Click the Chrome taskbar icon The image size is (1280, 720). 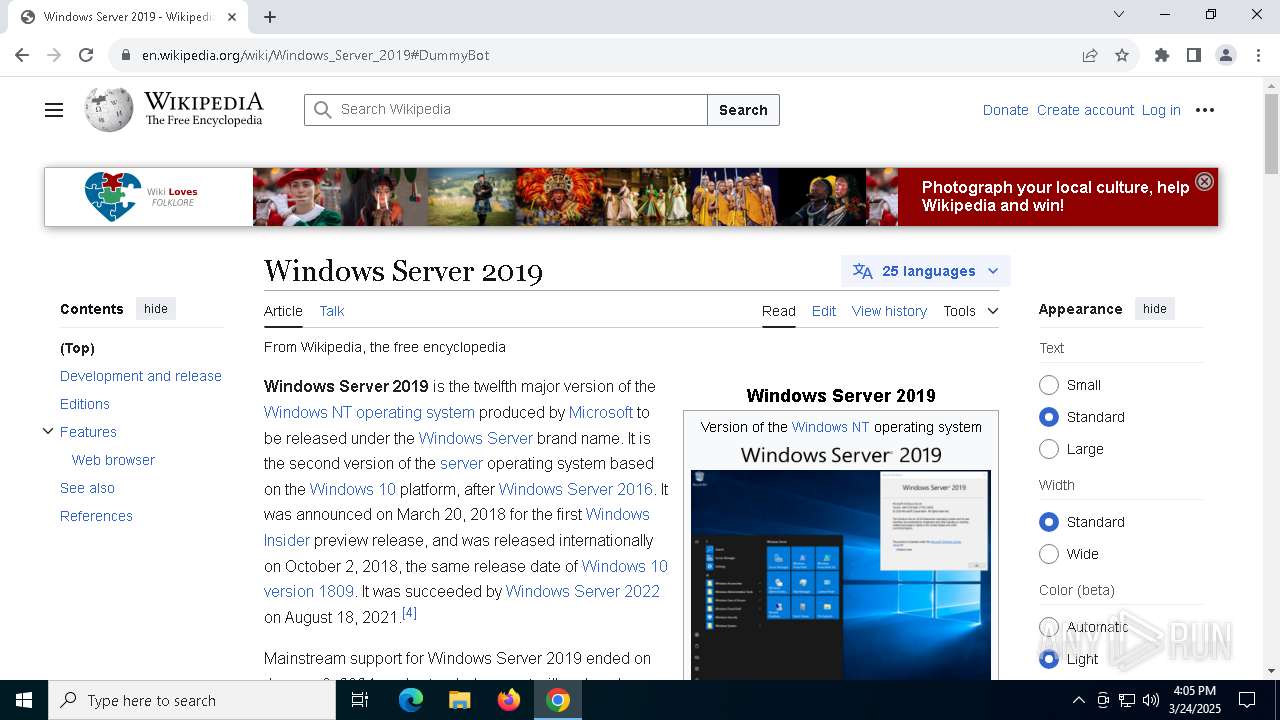558,700
